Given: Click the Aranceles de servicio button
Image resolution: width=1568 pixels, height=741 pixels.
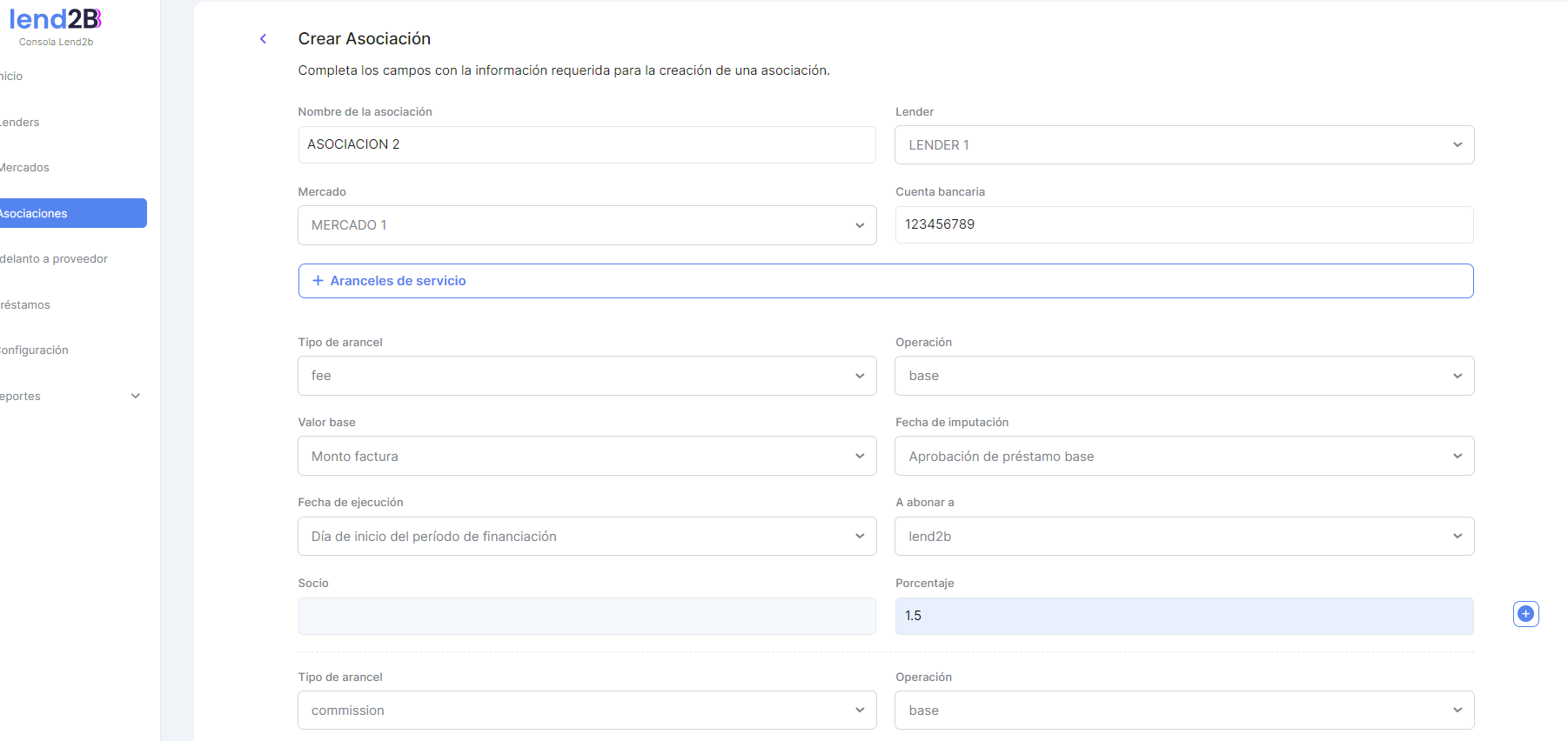Looking at the screenshot, I should tap(885, 281).
